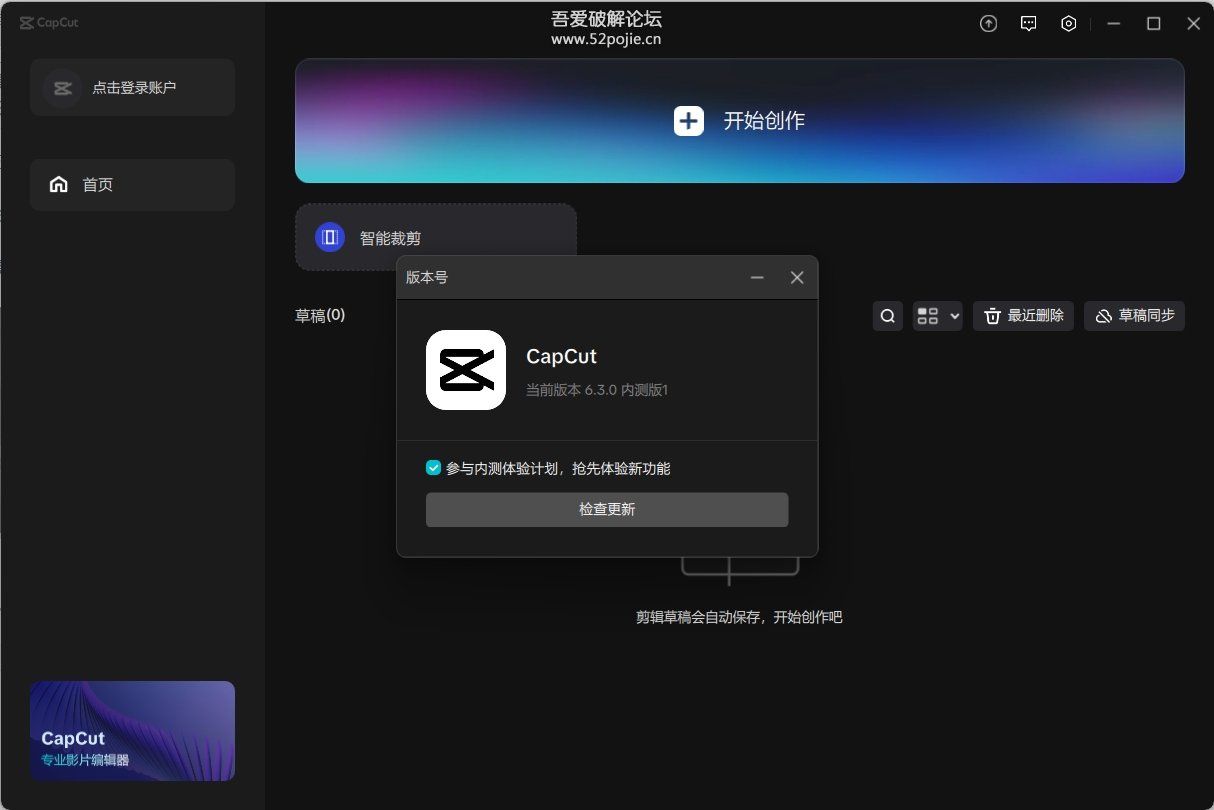The image size is (1214, 810).
Task: Open 草稿同步 draft sync
Action: (x=1134, y=316)
